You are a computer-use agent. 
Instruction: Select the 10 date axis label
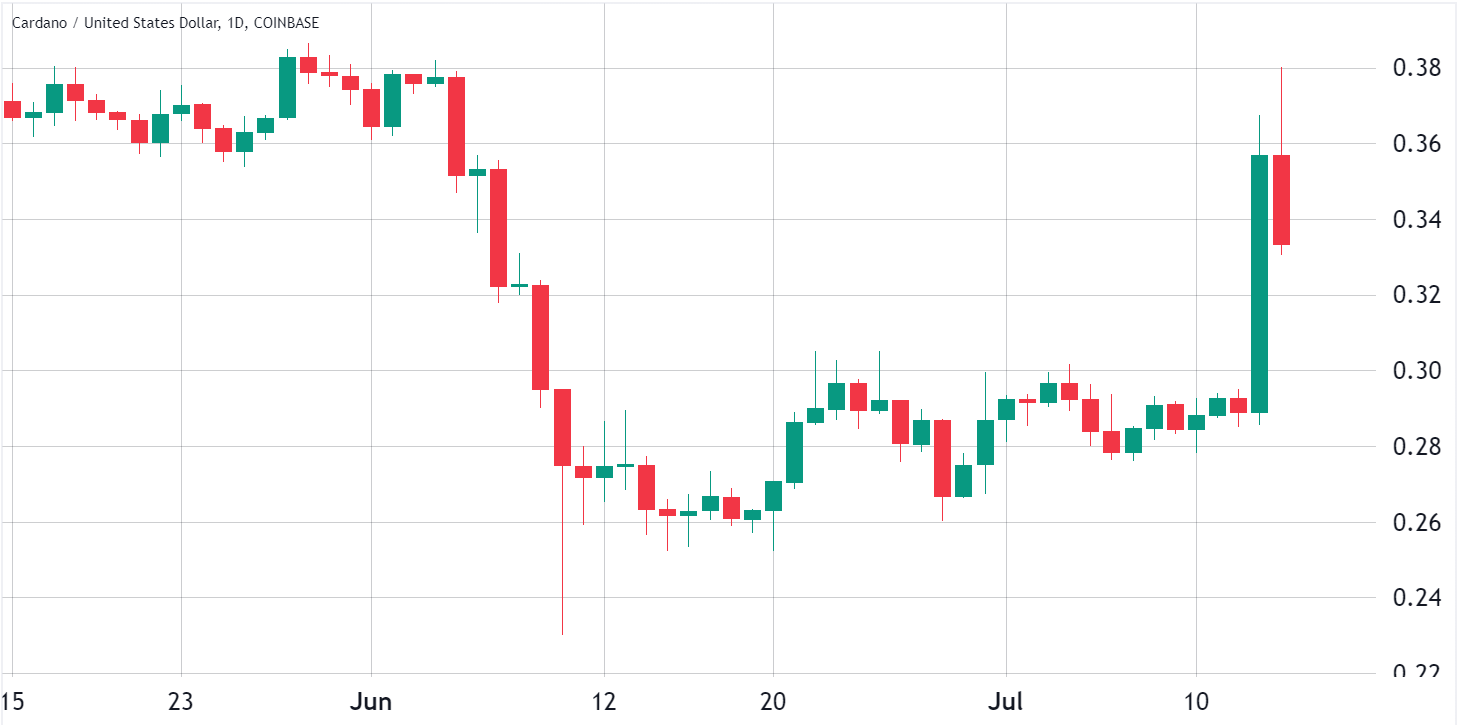(1196, 702)
